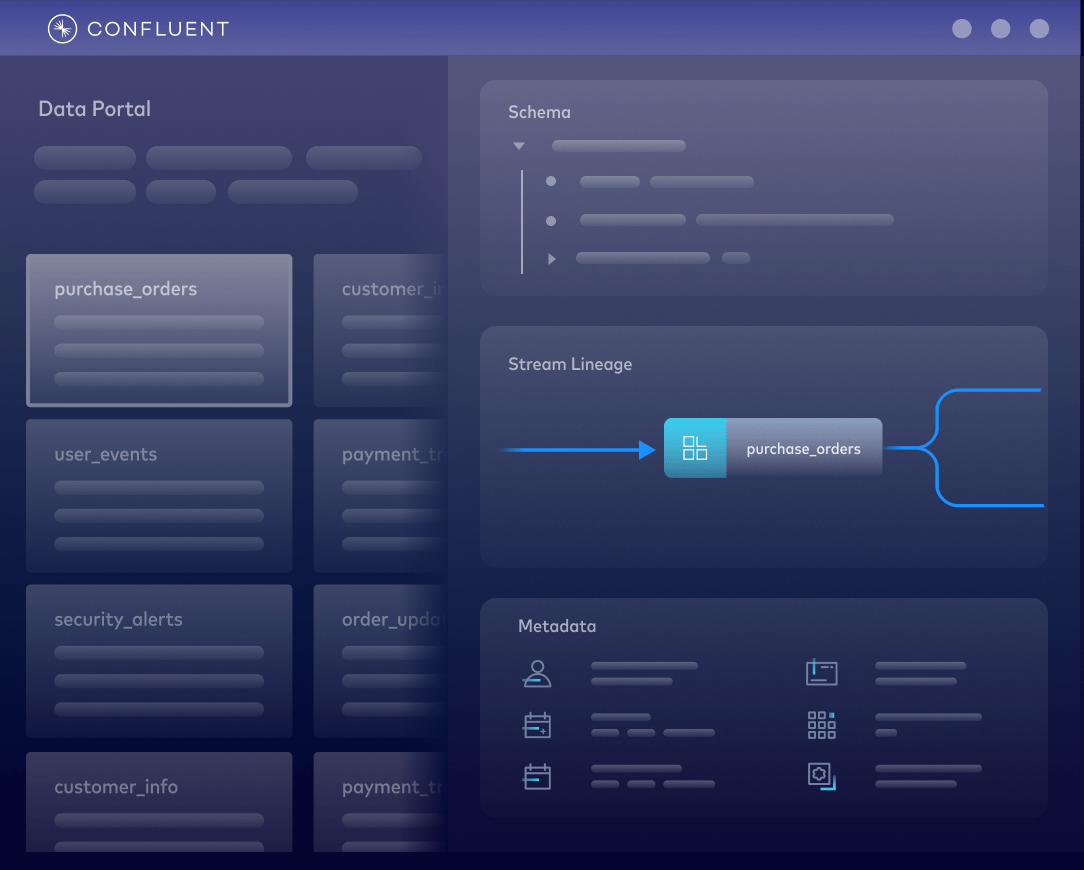Click the gear-in-square icon in Metadata

821,775
